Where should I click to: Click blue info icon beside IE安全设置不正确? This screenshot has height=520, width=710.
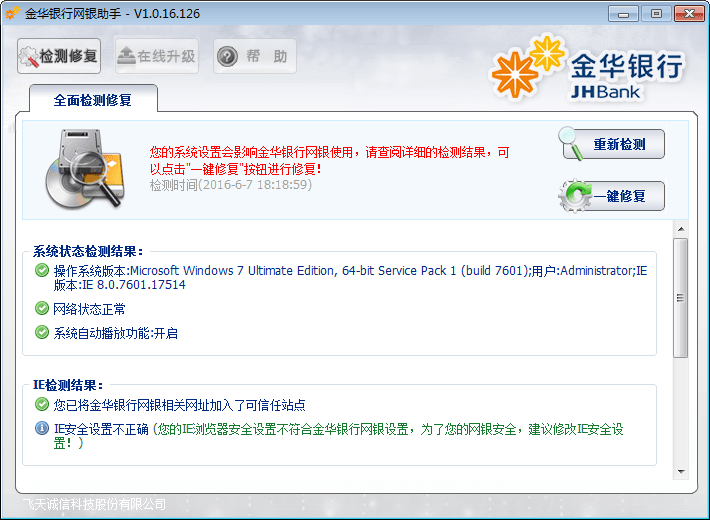(42, 428)
